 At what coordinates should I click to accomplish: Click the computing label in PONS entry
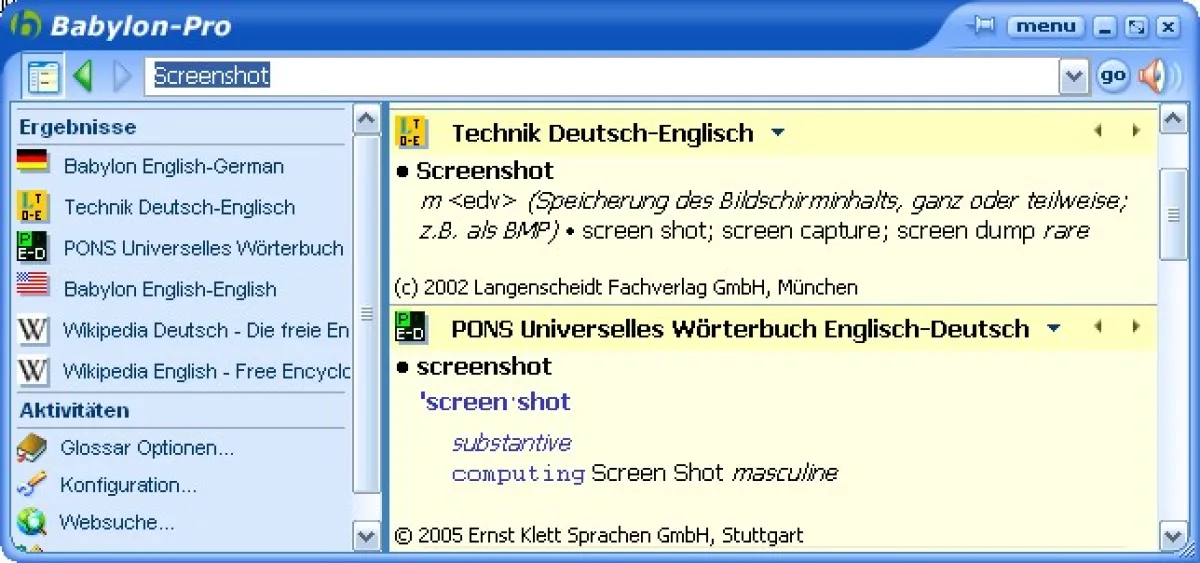tap(518, 474)
